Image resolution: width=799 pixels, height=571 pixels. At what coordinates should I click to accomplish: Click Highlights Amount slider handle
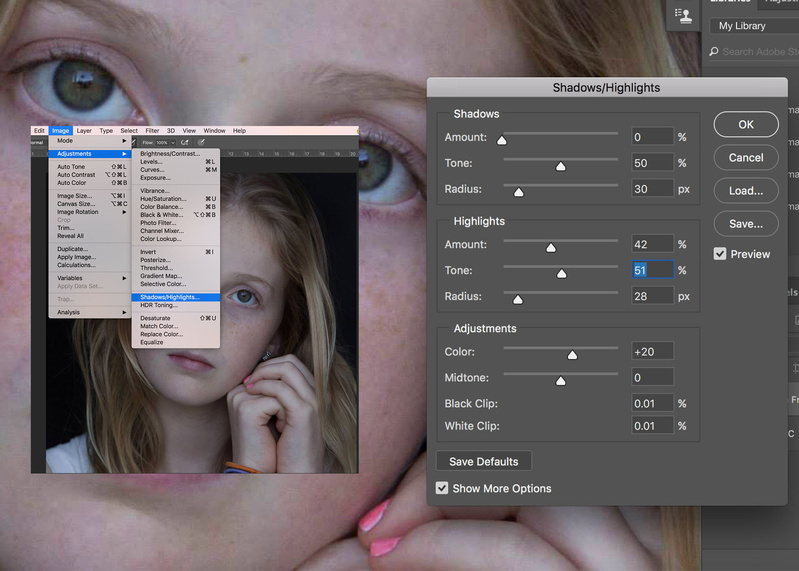point(551,248)
